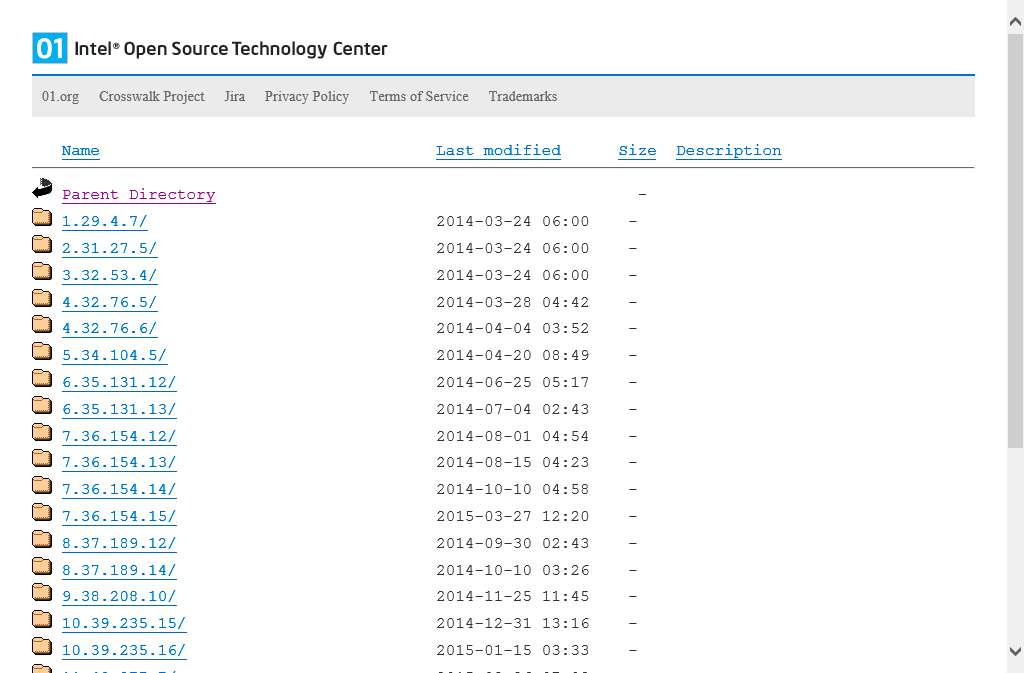
Task: Sort listing by the Name column
Action: (x=80, y=151)
